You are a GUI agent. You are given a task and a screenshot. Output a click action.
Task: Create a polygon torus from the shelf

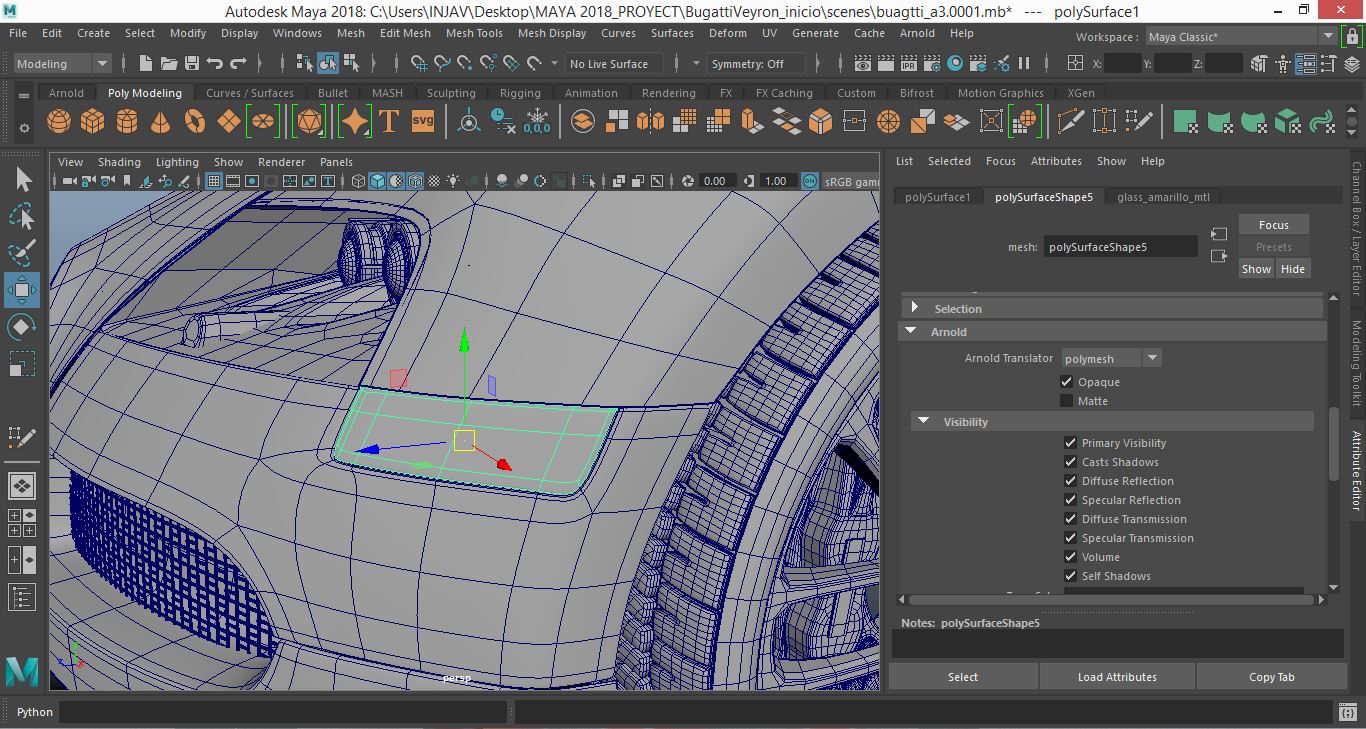[x=195, y=122]
